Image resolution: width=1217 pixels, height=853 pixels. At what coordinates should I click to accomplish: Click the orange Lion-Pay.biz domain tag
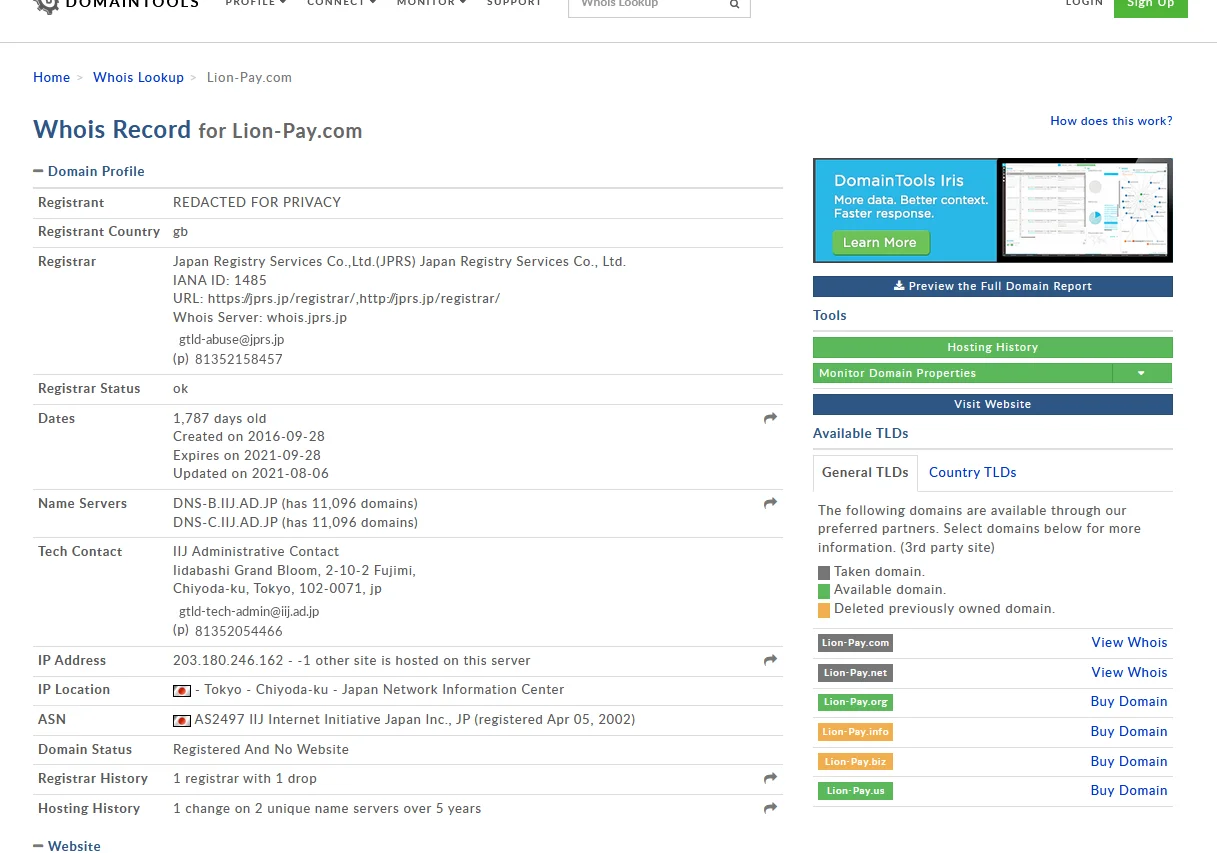(x=855, y=762)
